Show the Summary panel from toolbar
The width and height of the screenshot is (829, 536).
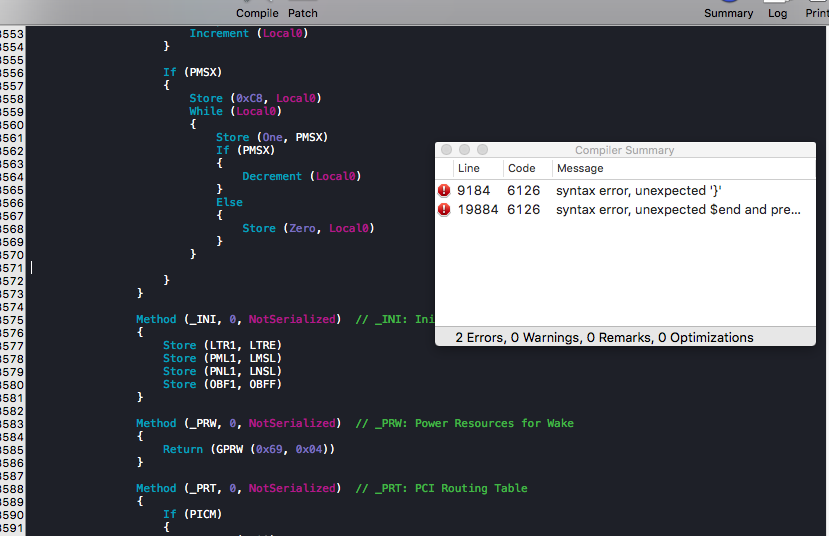coord(728,10)
